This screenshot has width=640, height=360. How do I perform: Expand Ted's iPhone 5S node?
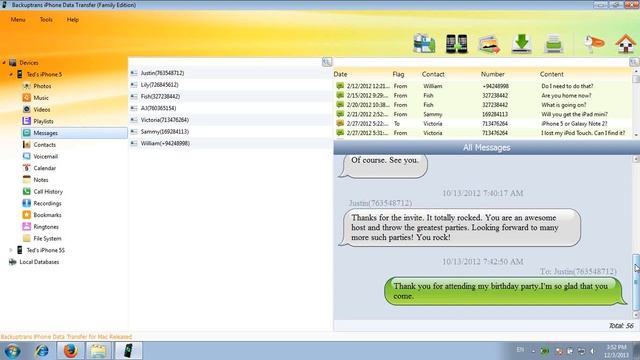click(x=11, y=250)
